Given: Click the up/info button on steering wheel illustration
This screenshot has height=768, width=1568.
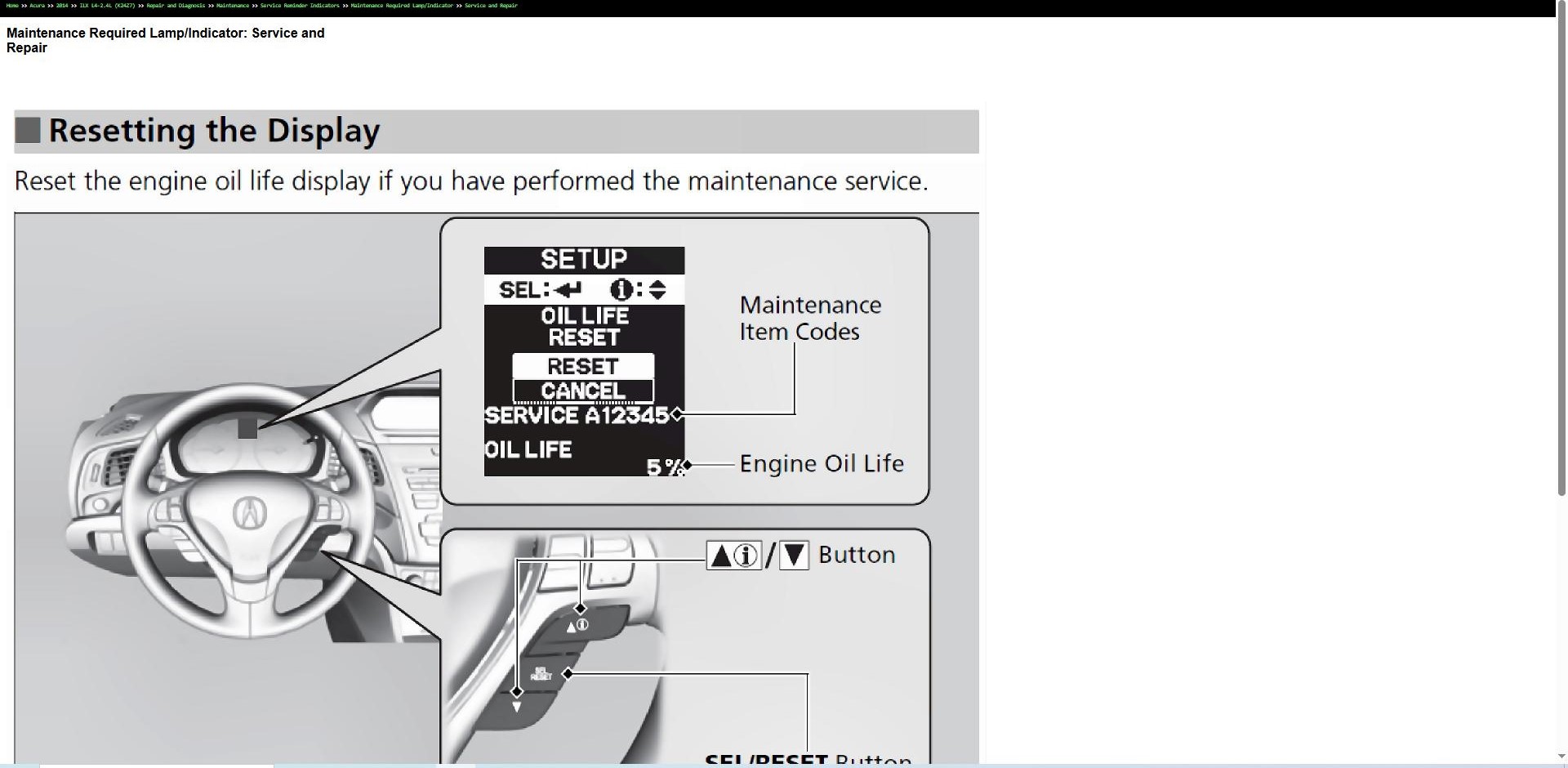Looking at the screenshot, I should (577, 625).
